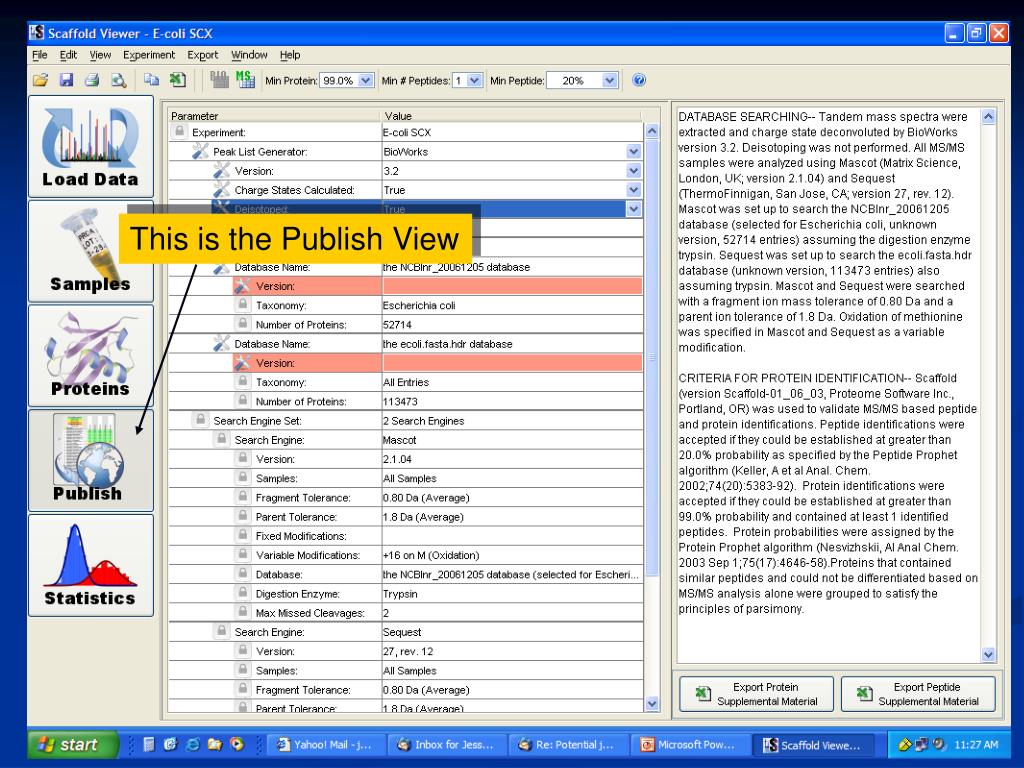The height and width of the screenshot is (768, 1024).
Task: Open the View menu
Action: pos(100,55)
